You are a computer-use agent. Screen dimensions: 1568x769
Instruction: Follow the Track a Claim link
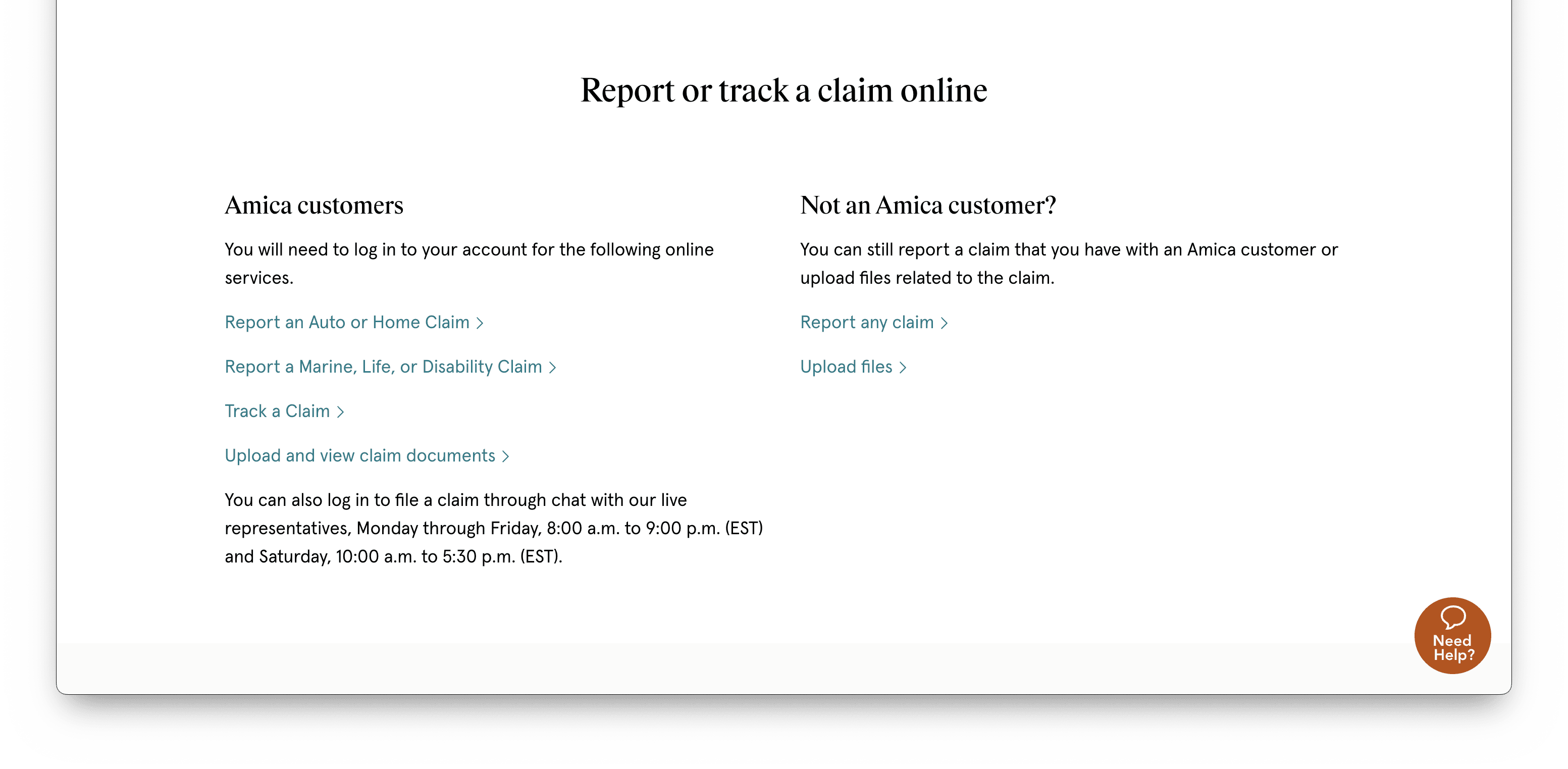(x=284, y=411)
